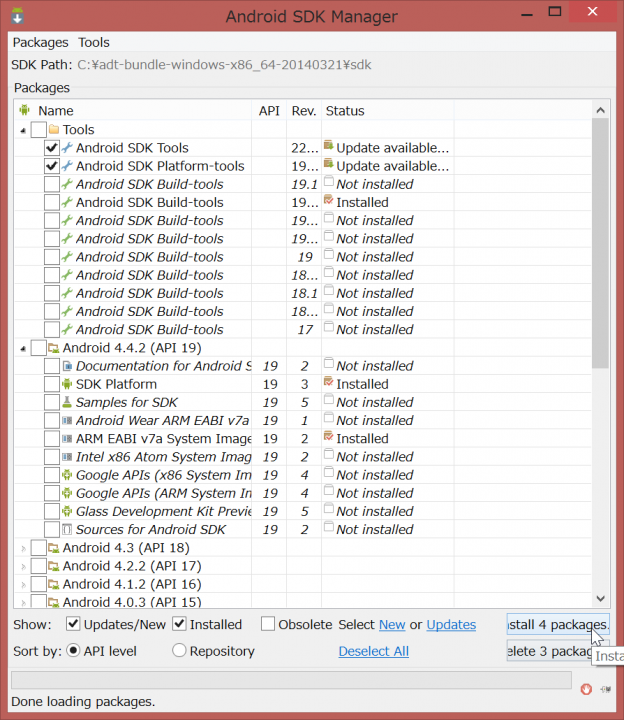
Task: Toggle the Updates/New show checkbox
Action: pyautogui.click(x=73, y=624)
